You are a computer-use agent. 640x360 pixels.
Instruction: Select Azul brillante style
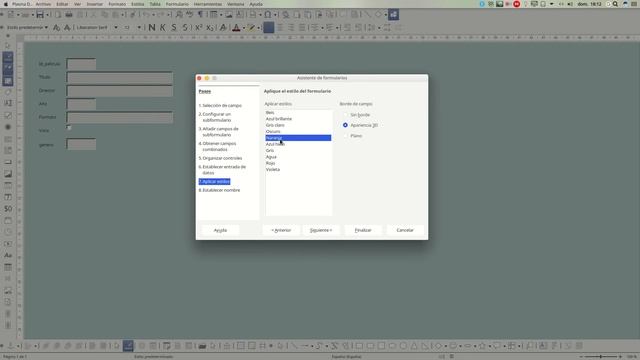[298, 119]
